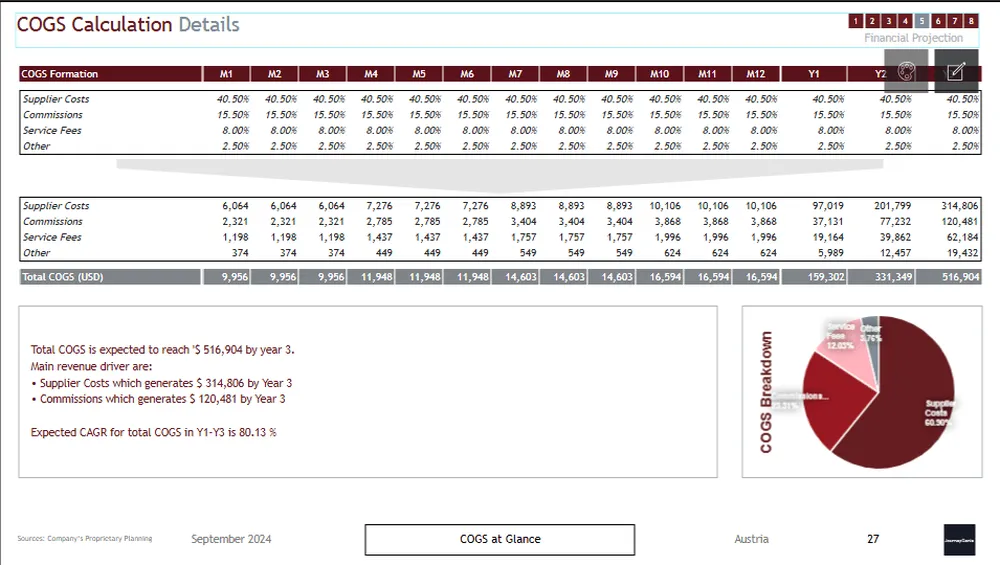Image resolution: width=1000 pixels, height=565 pixels.
Task: Click Supplier Costs Y2 value 201,799
Action: coord(892,206)
